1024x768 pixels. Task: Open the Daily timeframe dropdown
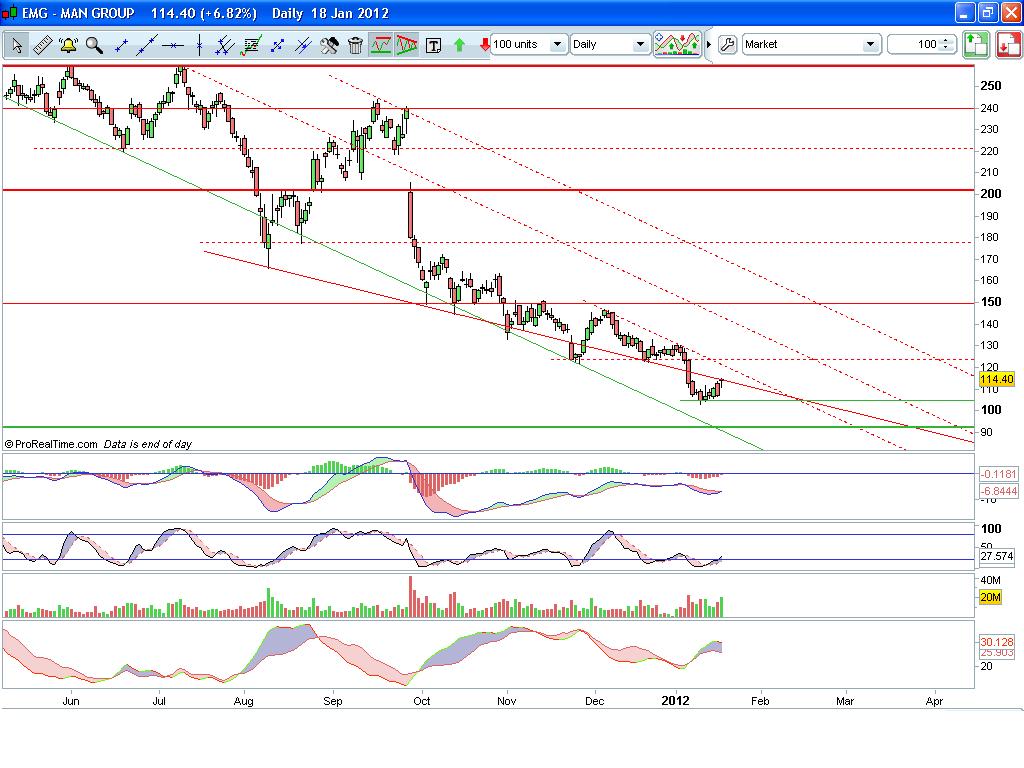[x=610, y=44]
